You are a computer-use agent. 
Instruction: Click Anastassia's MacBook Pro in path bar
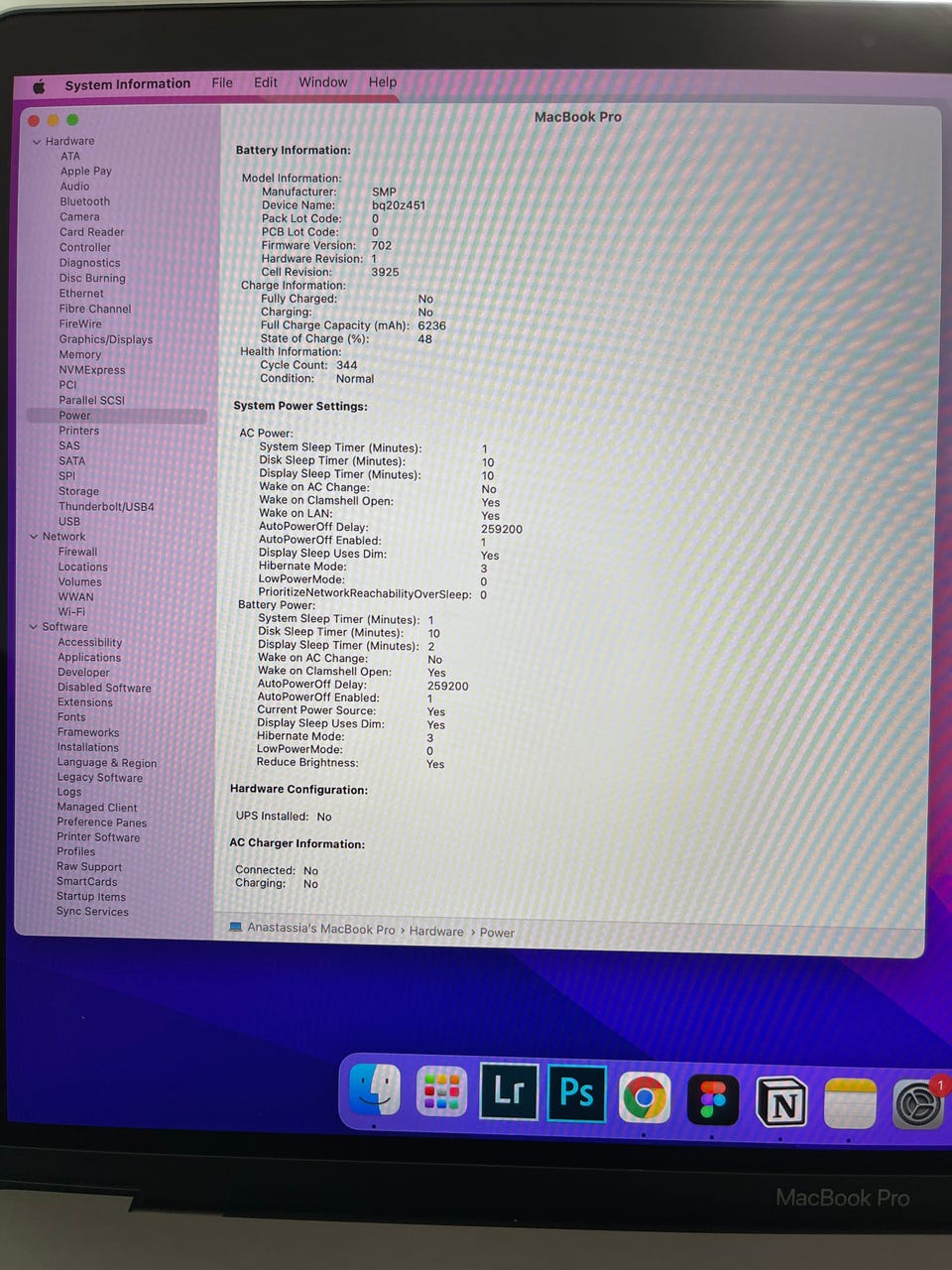(320, 929)
